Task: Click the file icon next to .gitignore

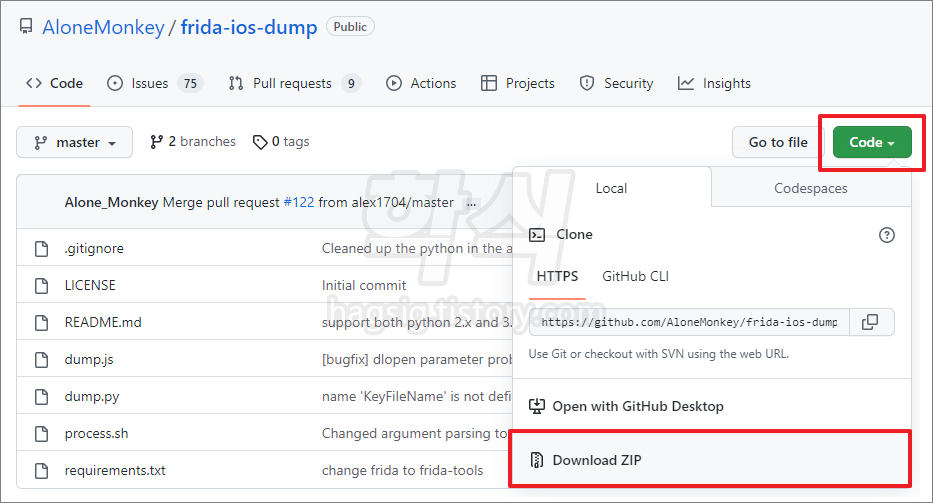Action: click(41, 248)
